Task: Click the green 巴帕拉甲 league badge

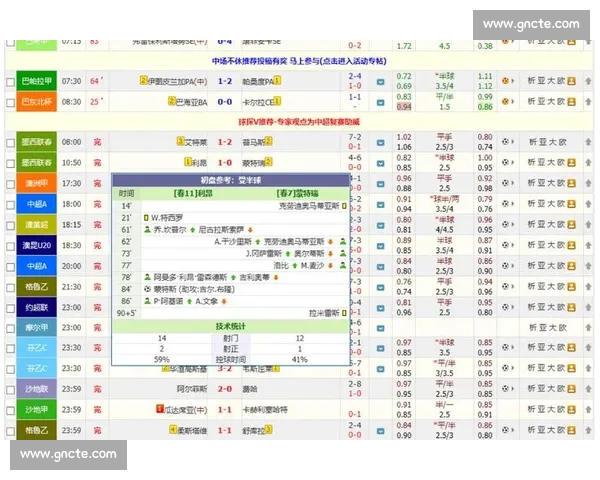Action: click(37, 81)
